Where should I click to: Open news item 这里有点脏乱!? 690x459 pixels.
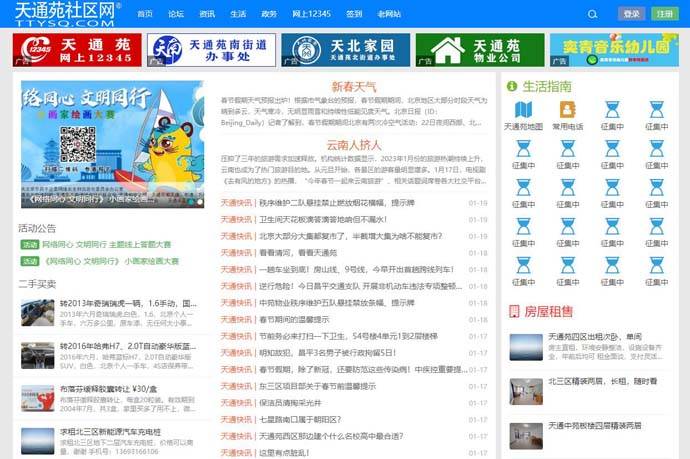click(x=284, y=453)
